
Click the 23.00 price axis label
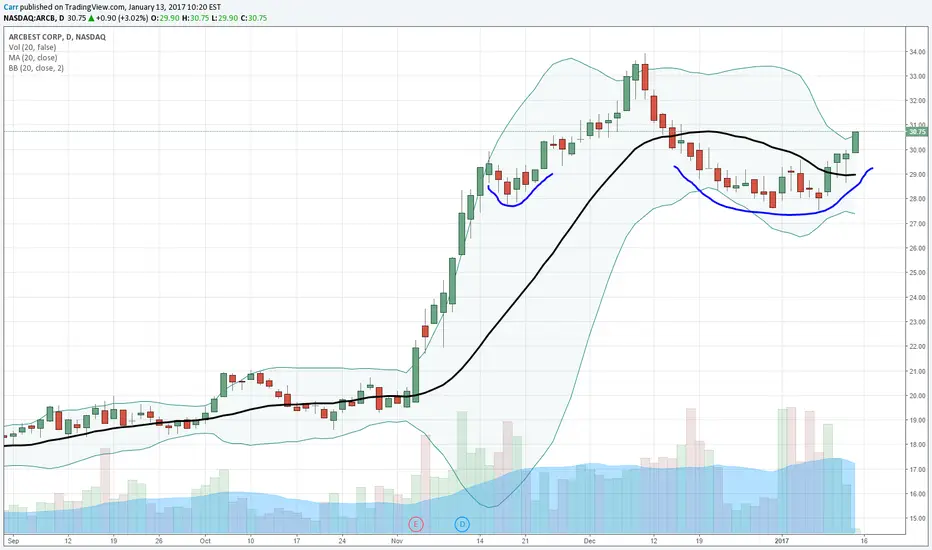pos(917,322)
